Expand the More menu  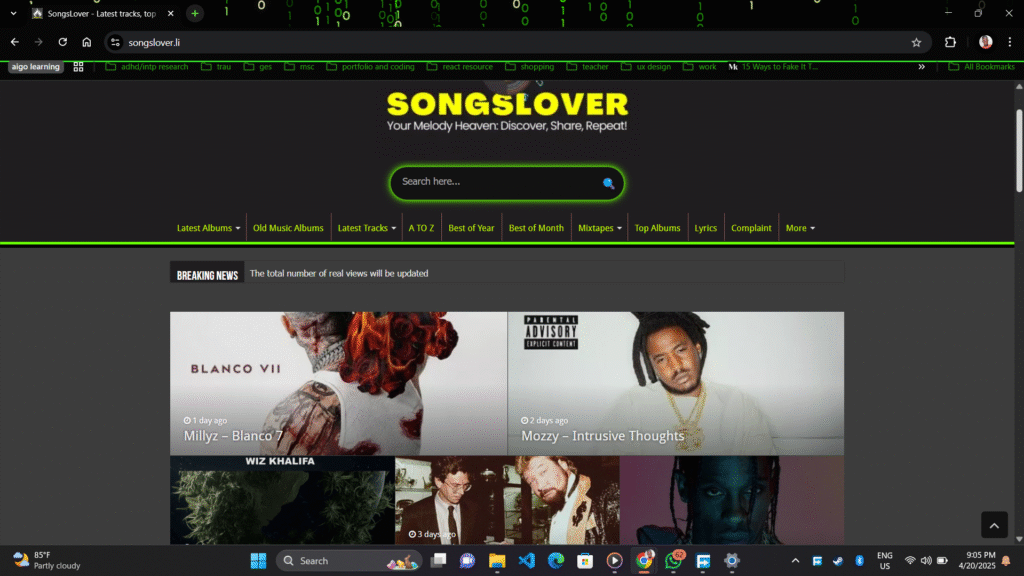tap(800, 228)
